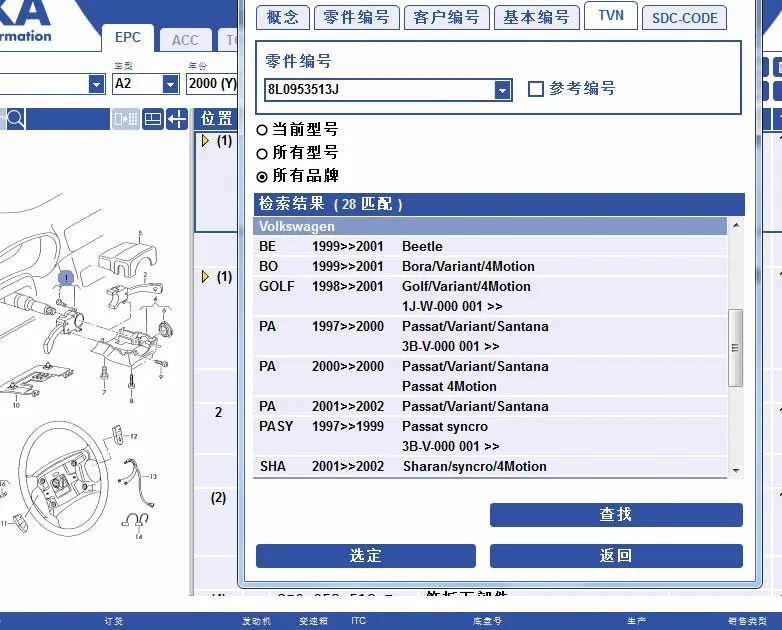Select the PASY Passat syncro row
Image resolution: width=782 pixels, height=630 pixels.
click(490, 436)
